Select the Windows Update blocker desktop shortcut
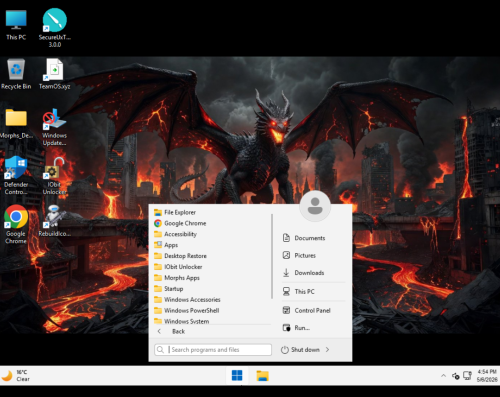The height and width of the screenshot is (397, 500). pyautogui.click(x=54, y=127)
